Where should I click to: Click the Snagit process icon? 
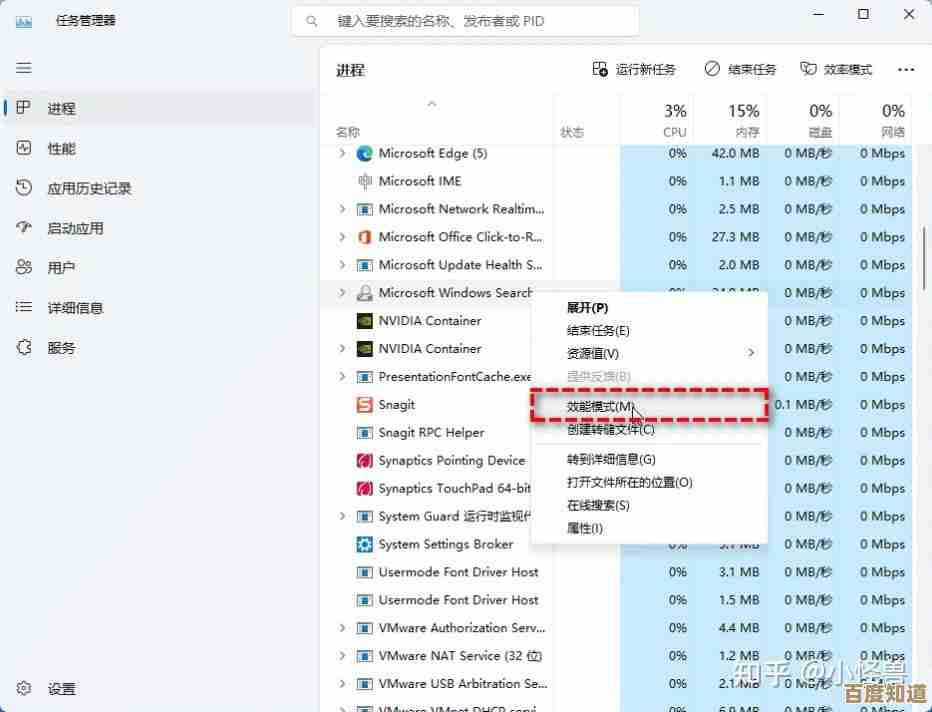tap(365, 405)
